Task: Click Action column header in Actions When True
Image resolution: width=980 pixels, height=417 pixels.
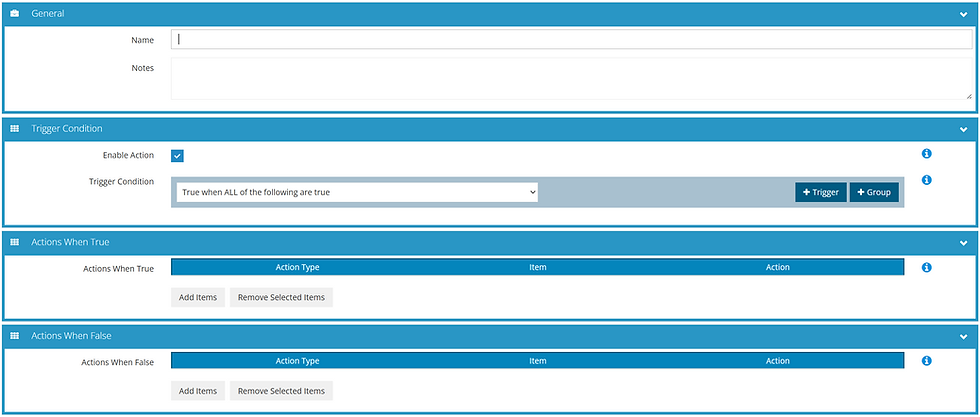Action: pyautogui.click(x=778, y=267)
